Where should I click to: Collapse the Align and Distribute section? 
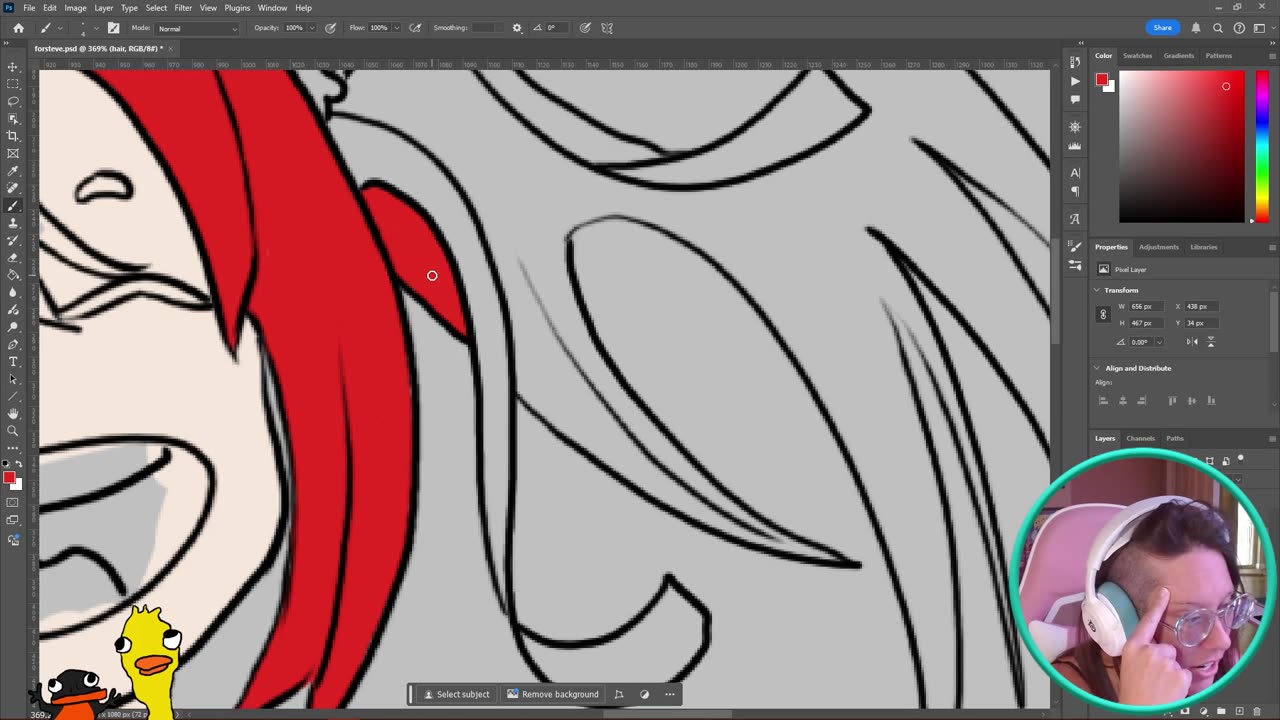pos(1097,368)
